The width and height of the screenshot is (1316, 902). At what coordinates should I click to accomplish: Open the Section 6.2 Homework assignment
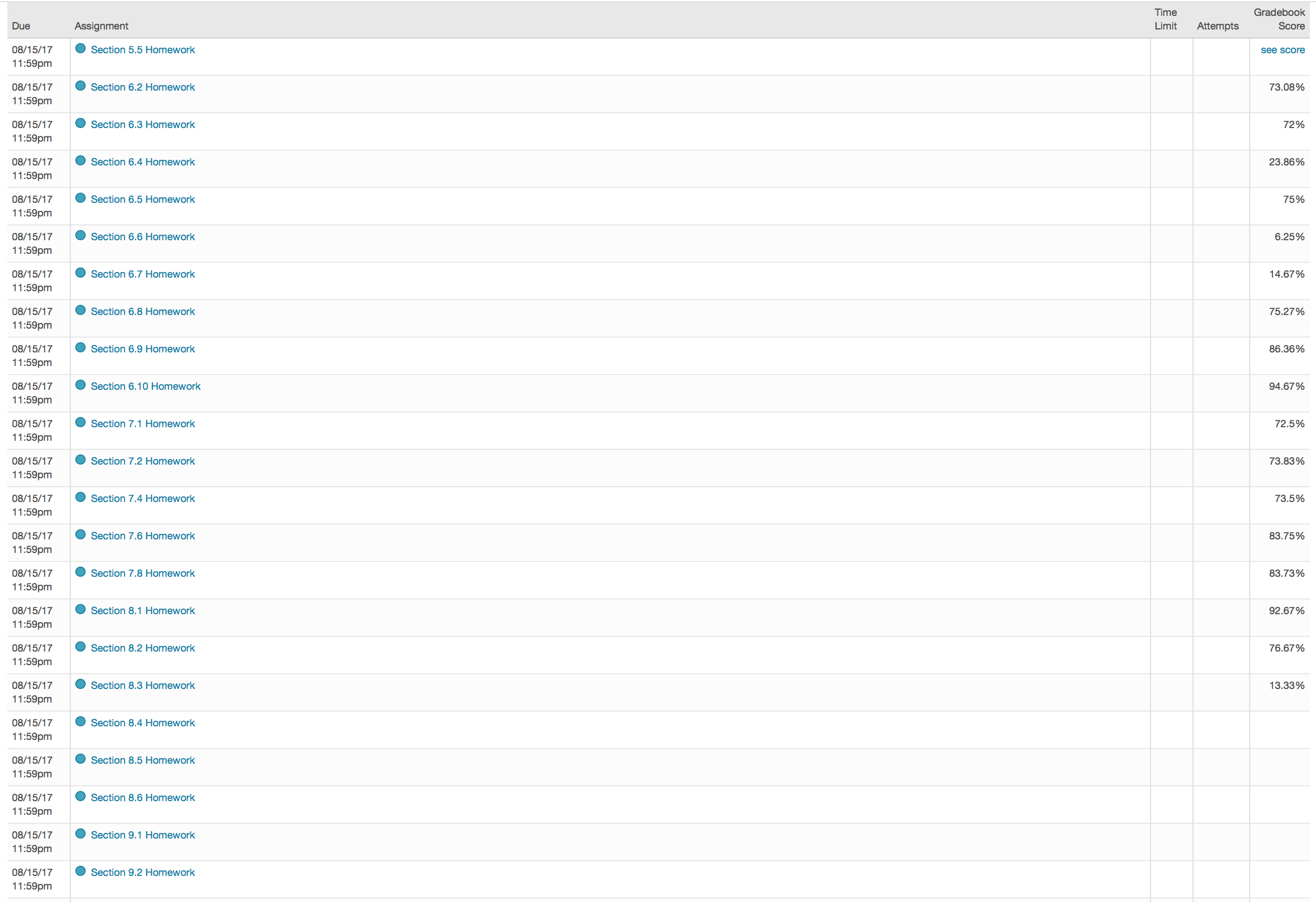[143, 87]
